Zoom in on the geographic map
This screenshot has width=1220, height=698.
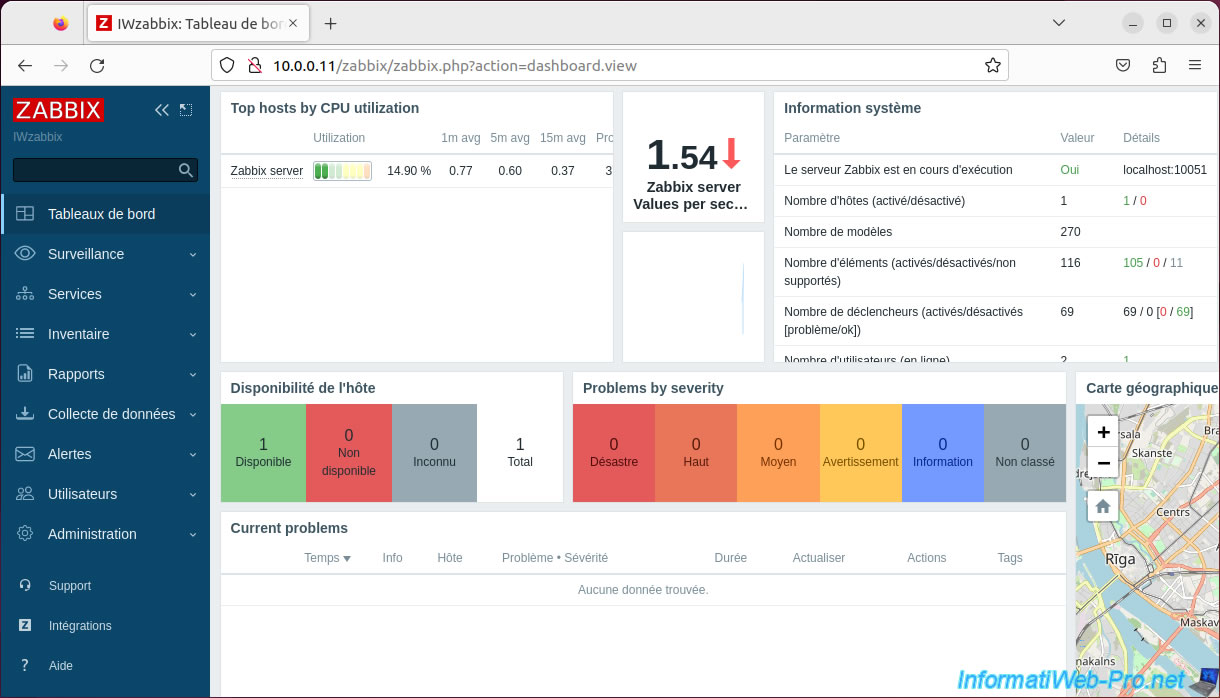point(1103,433)
